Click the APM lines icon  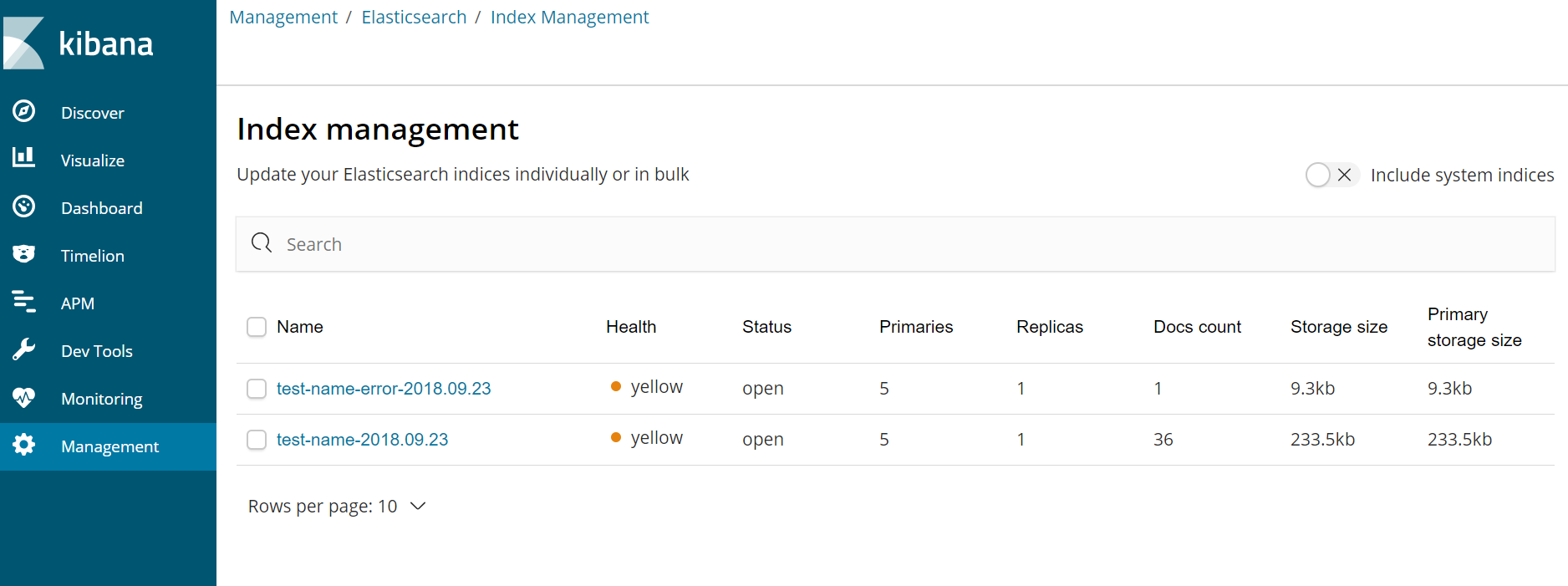click(x=24, y=302)
